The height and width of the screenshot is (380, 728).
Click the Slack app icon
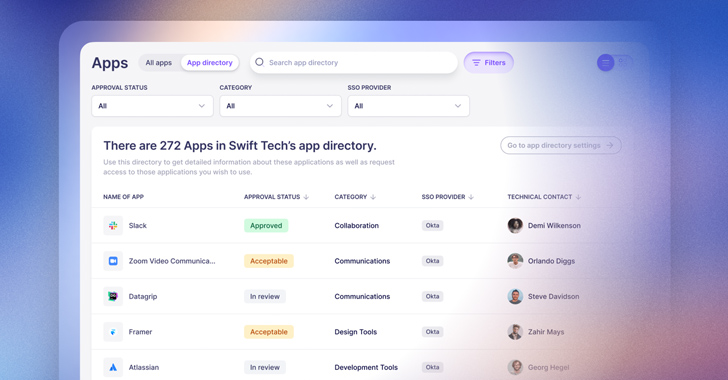coord(113,226)
